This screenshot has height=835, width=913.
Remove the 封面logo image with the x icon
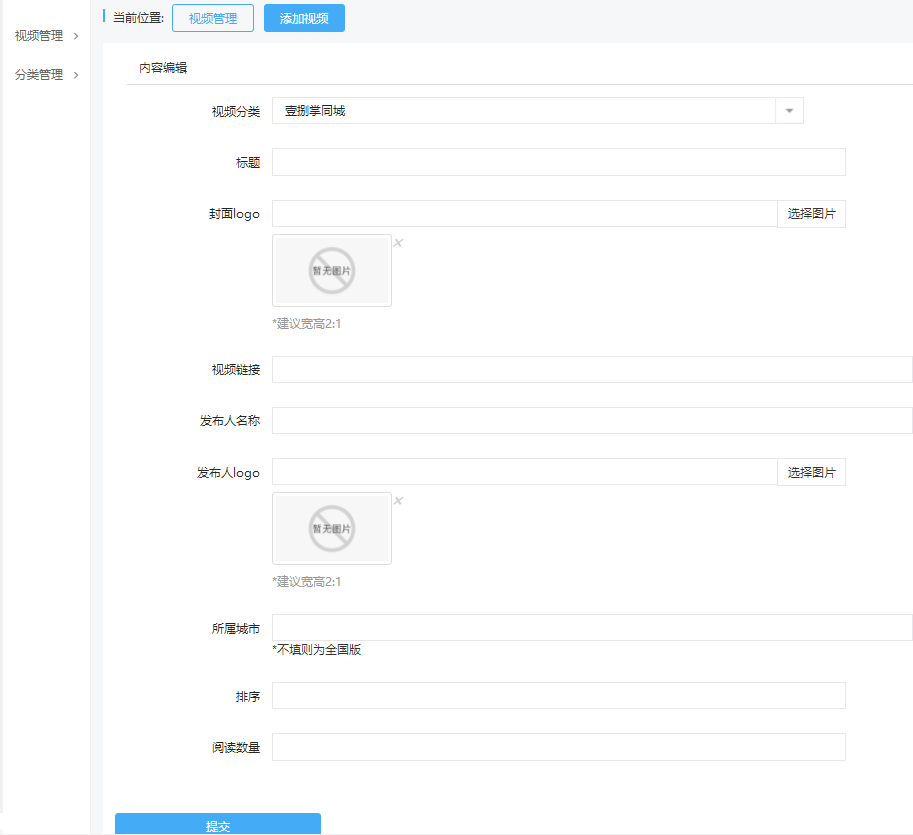398,243
